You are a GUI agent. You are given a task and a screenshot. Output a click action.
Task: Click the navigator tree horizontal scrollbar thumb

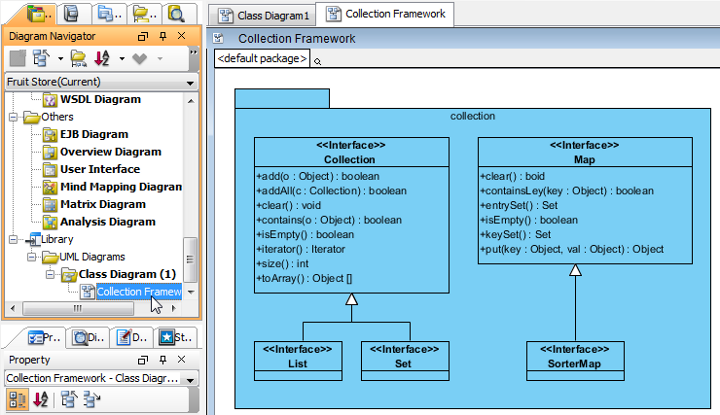coord(78,308)
